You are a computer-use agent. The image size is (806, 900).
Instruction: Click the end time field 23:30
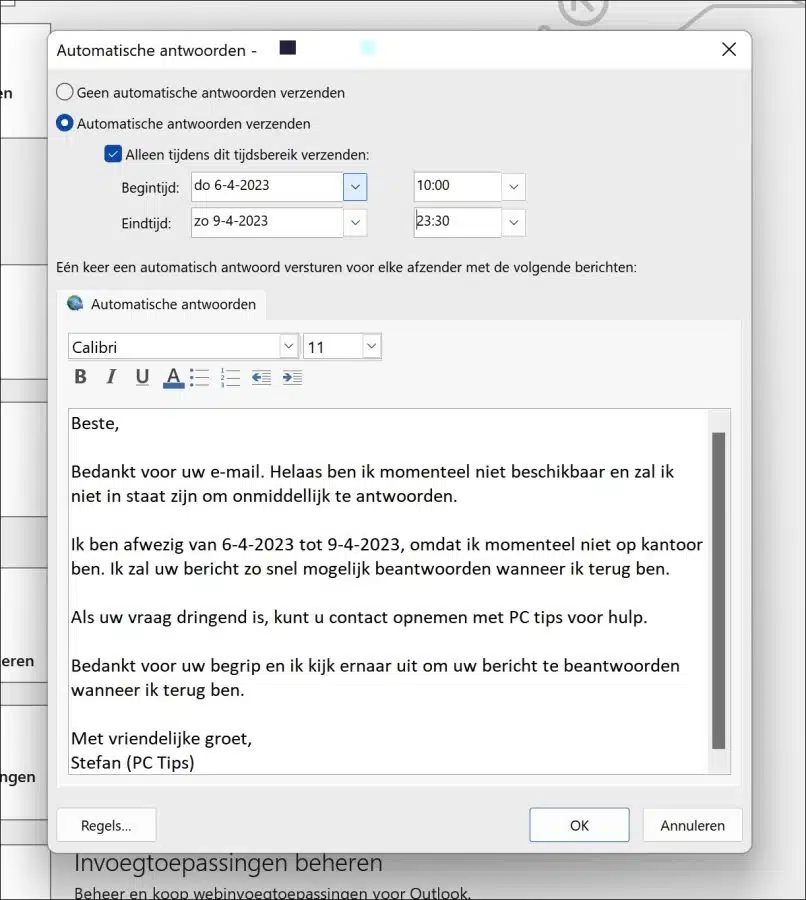coord(457,222)
